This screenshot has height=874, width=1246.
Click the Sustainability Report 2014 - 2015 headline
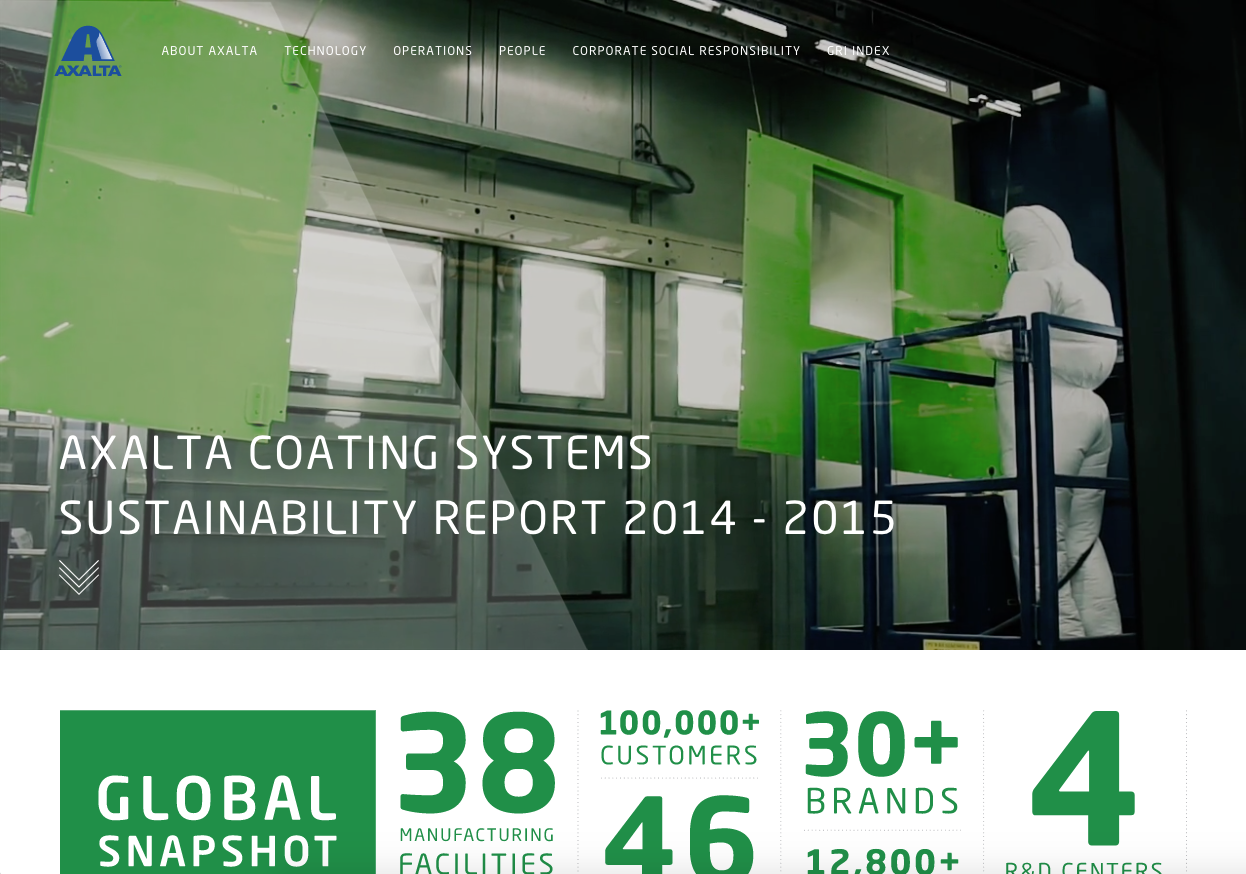[478, 518]
